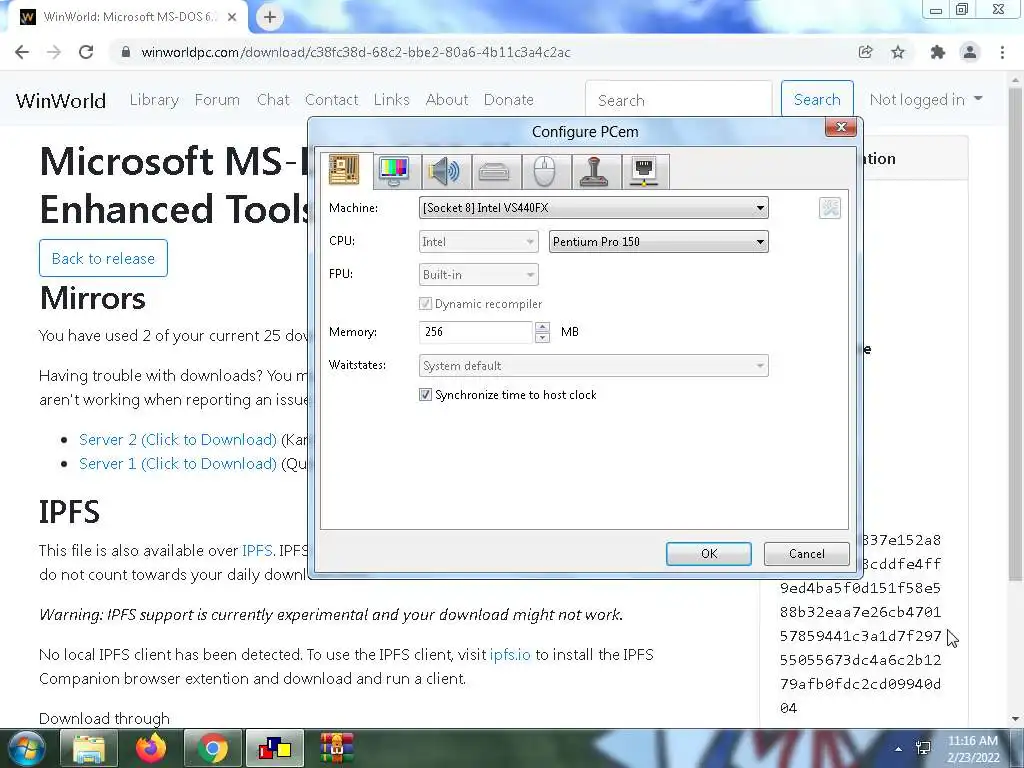Screen dimensions: 1024x768
Task: Open Chrome extensions puzzle icon
Action: (x=938, y=52)
